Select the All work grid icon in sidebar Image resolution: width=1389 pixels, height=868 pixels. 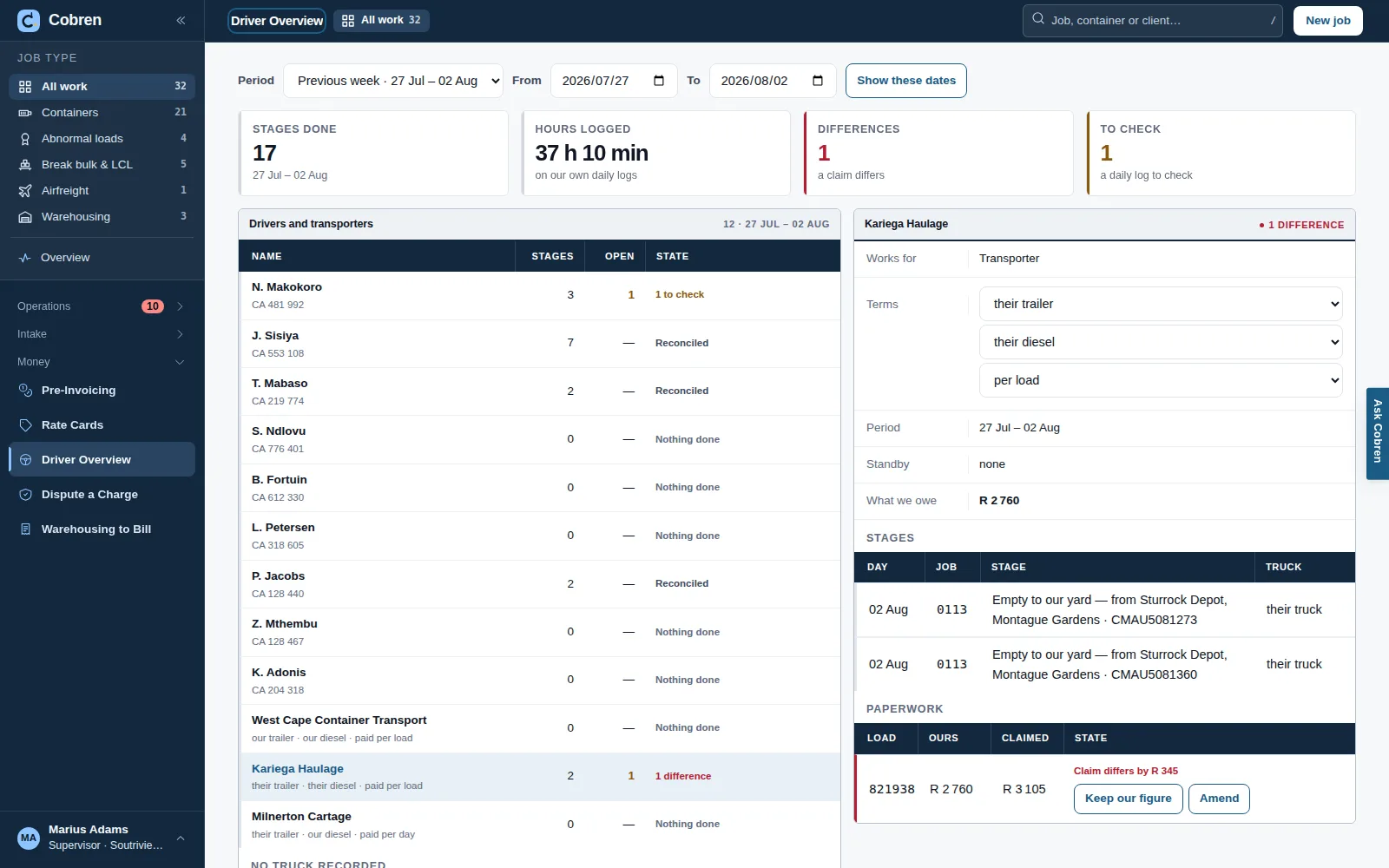click(x=25, y=87)
